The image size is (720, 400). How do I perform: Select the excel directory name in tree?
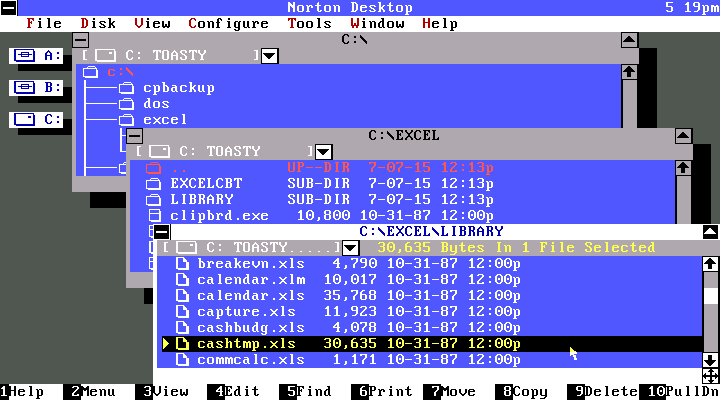[165, 120]
